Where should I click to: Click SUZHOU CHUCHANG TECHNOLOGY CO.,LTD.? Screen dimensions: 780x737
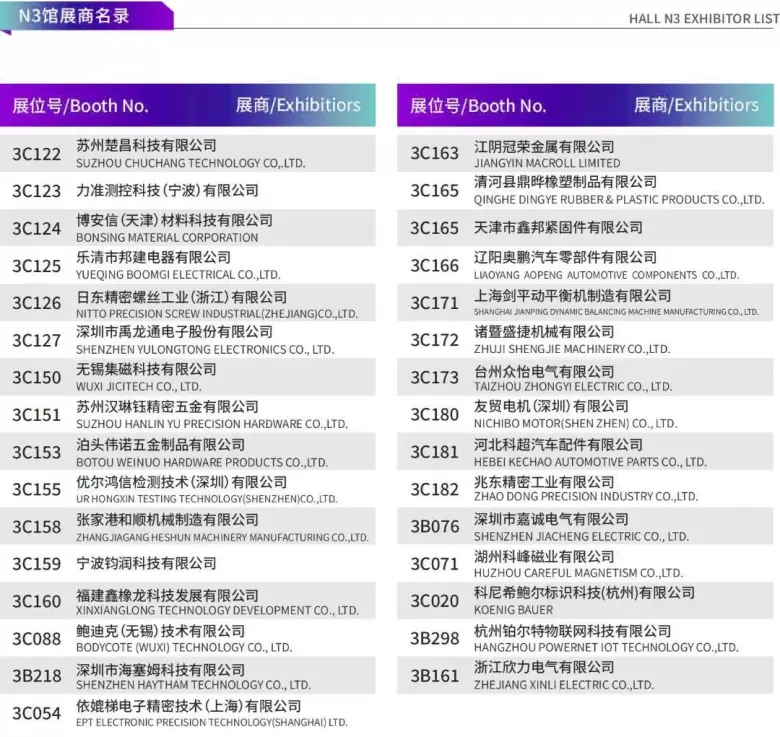click(191, 163)
